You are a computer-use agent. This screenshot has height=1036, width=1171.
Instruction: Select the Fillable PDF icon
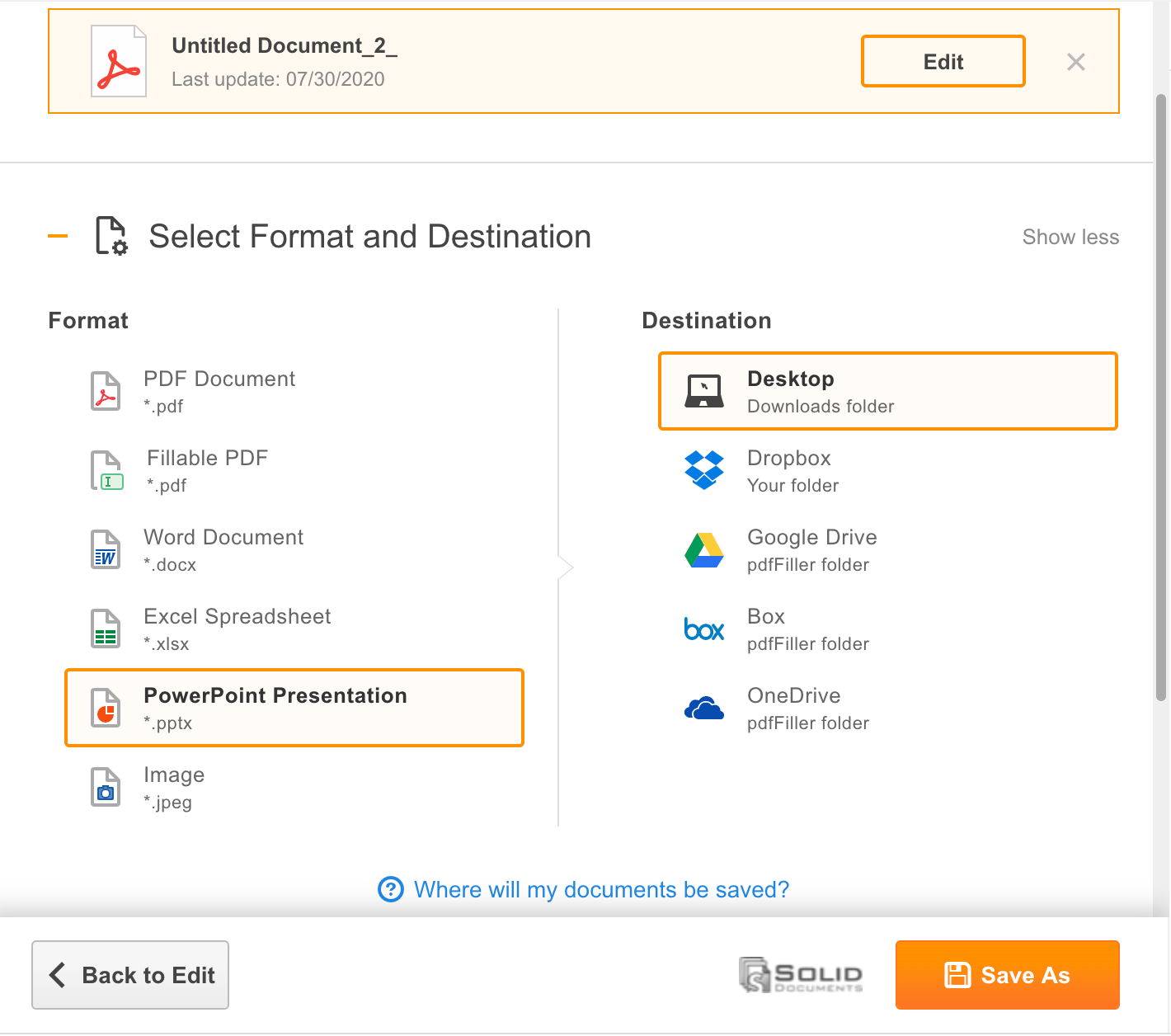click(x=106, y=470)
